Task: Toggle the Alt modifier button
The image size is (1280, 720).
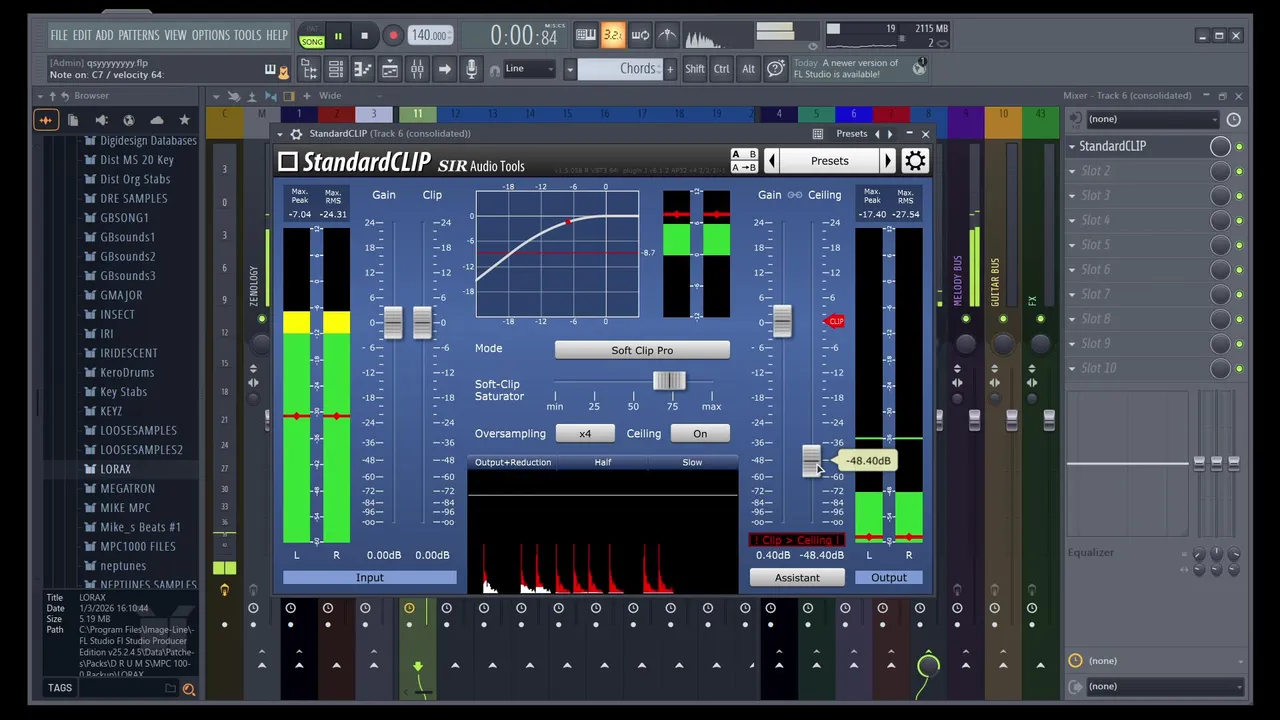Action: [x=748, y=69]
